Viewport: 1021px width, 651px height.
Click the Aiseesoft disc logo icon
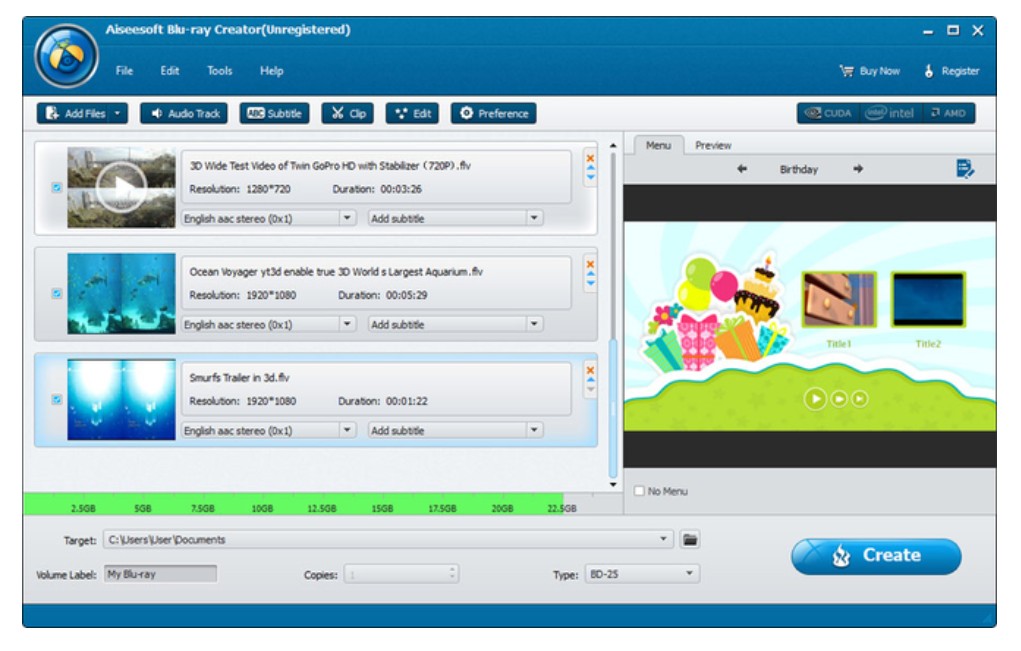[x=66, y=56]
